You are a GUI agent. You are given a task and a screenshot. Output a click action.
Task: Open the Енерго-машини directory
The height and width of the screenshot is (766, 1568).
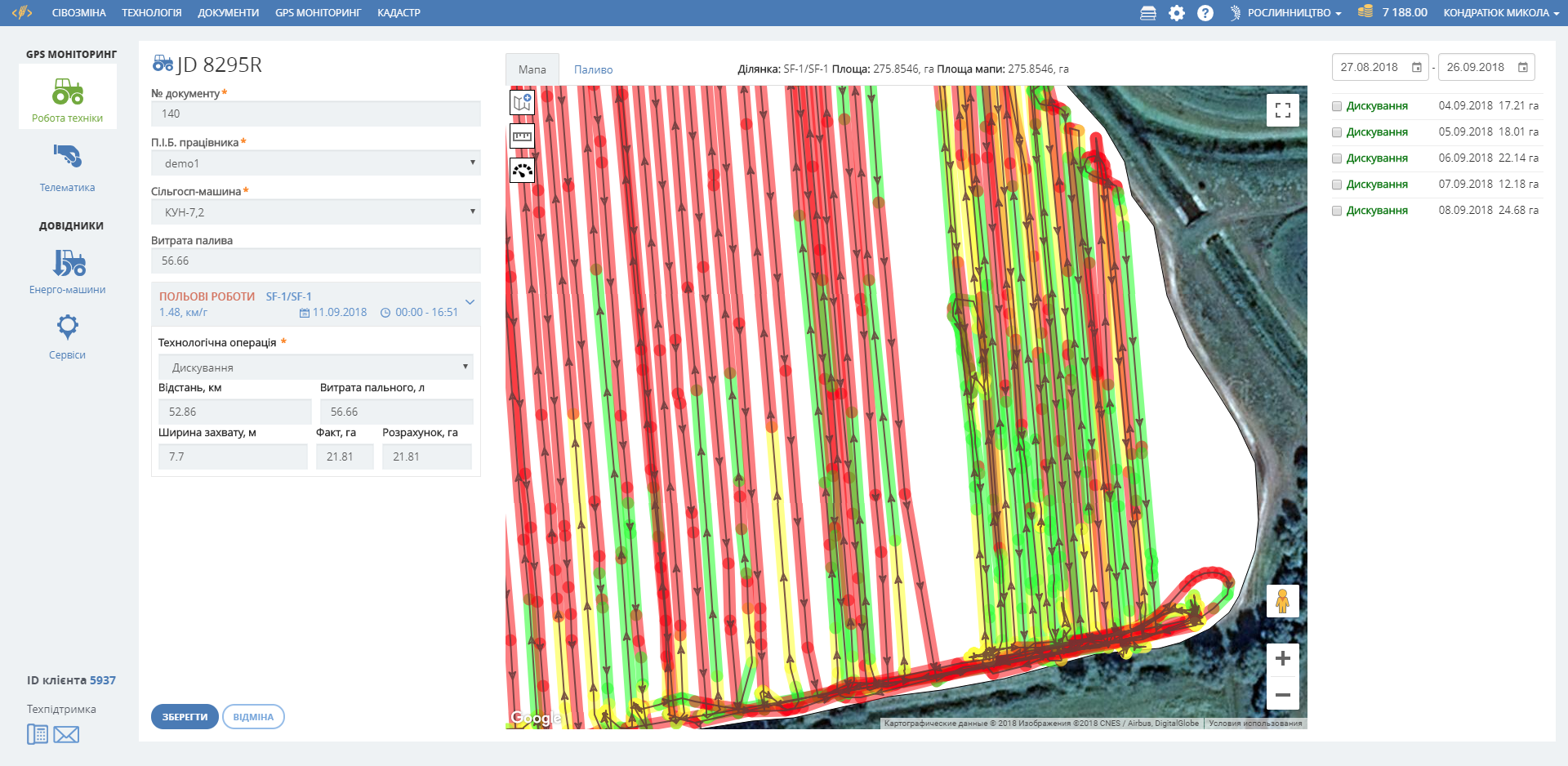tap(68, 271)
